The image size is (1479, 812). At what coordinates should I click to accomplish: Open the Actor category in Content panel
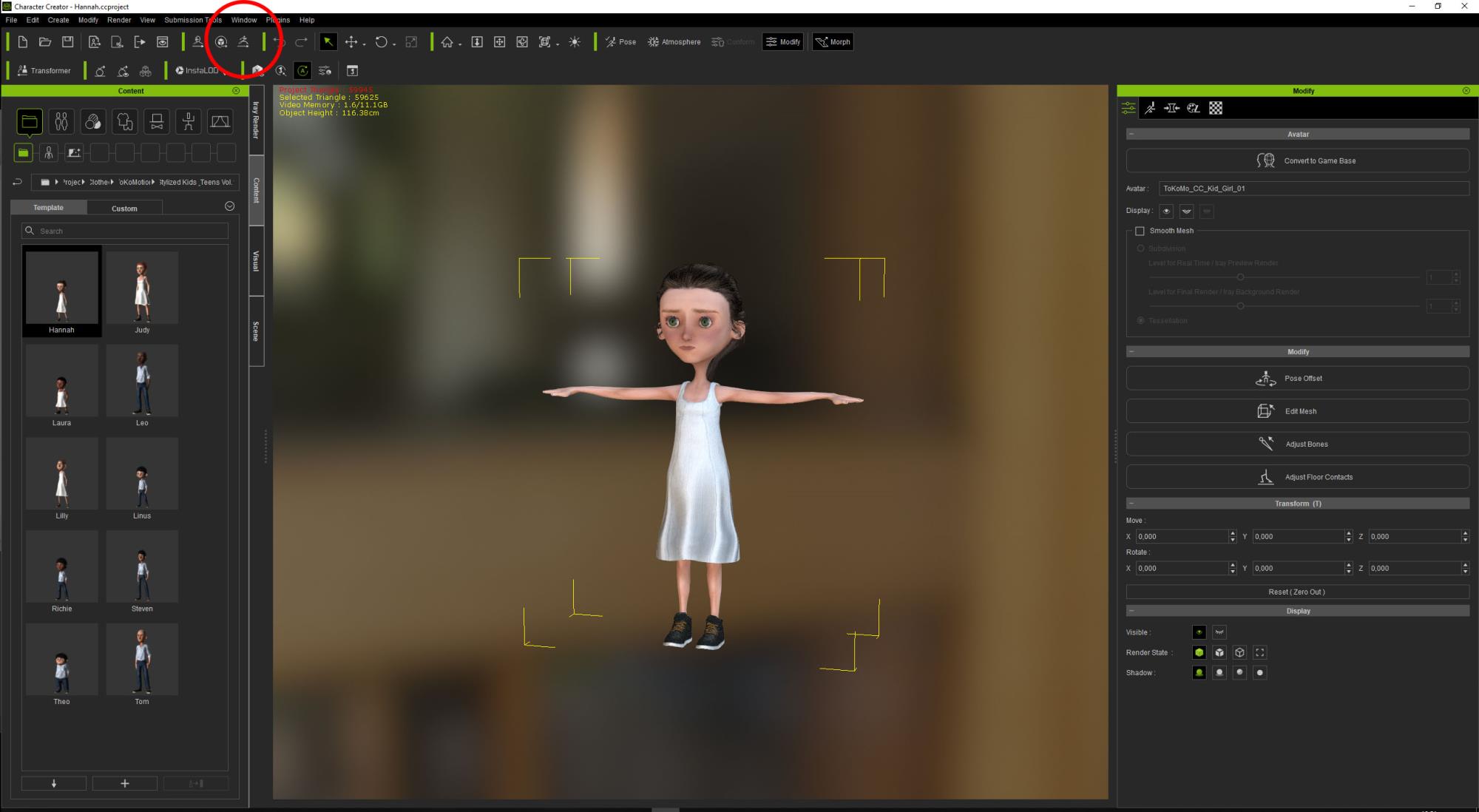tap(61, 121)
